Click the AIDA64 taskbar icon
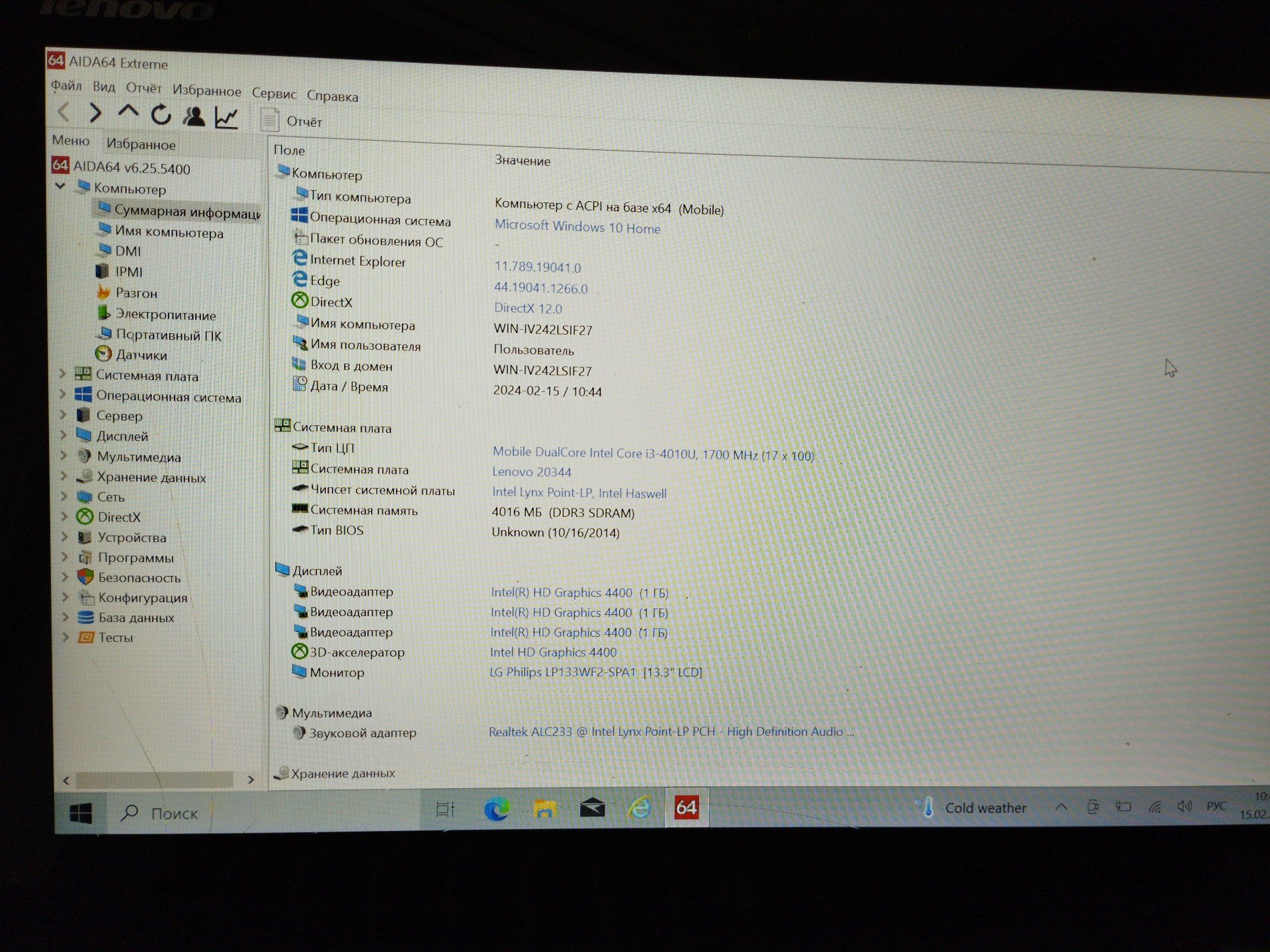 pos(687,807)
